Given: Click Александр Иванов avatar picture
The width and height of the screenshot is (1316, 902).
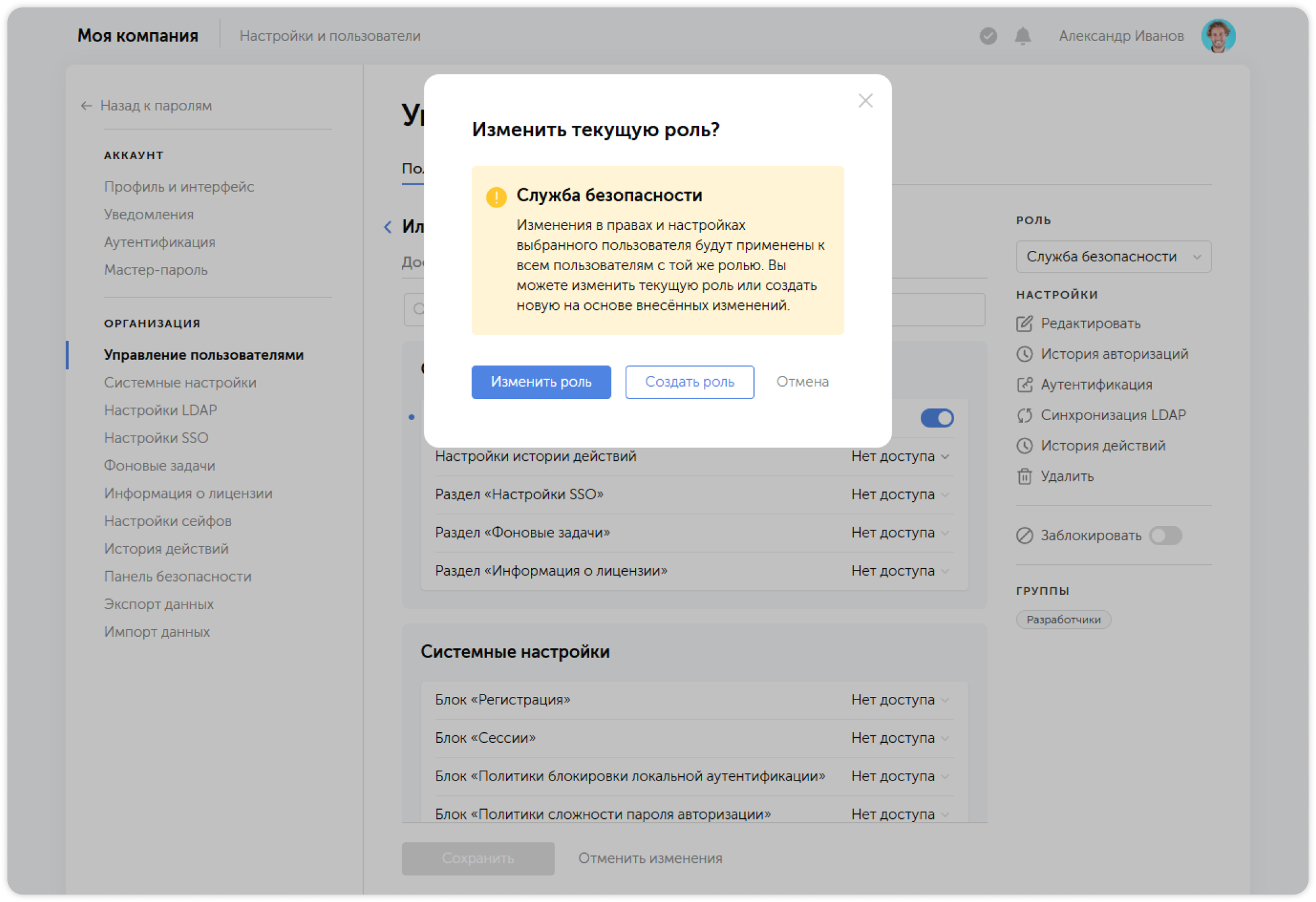Looking at the screenshot, I should click(1217, 36).
